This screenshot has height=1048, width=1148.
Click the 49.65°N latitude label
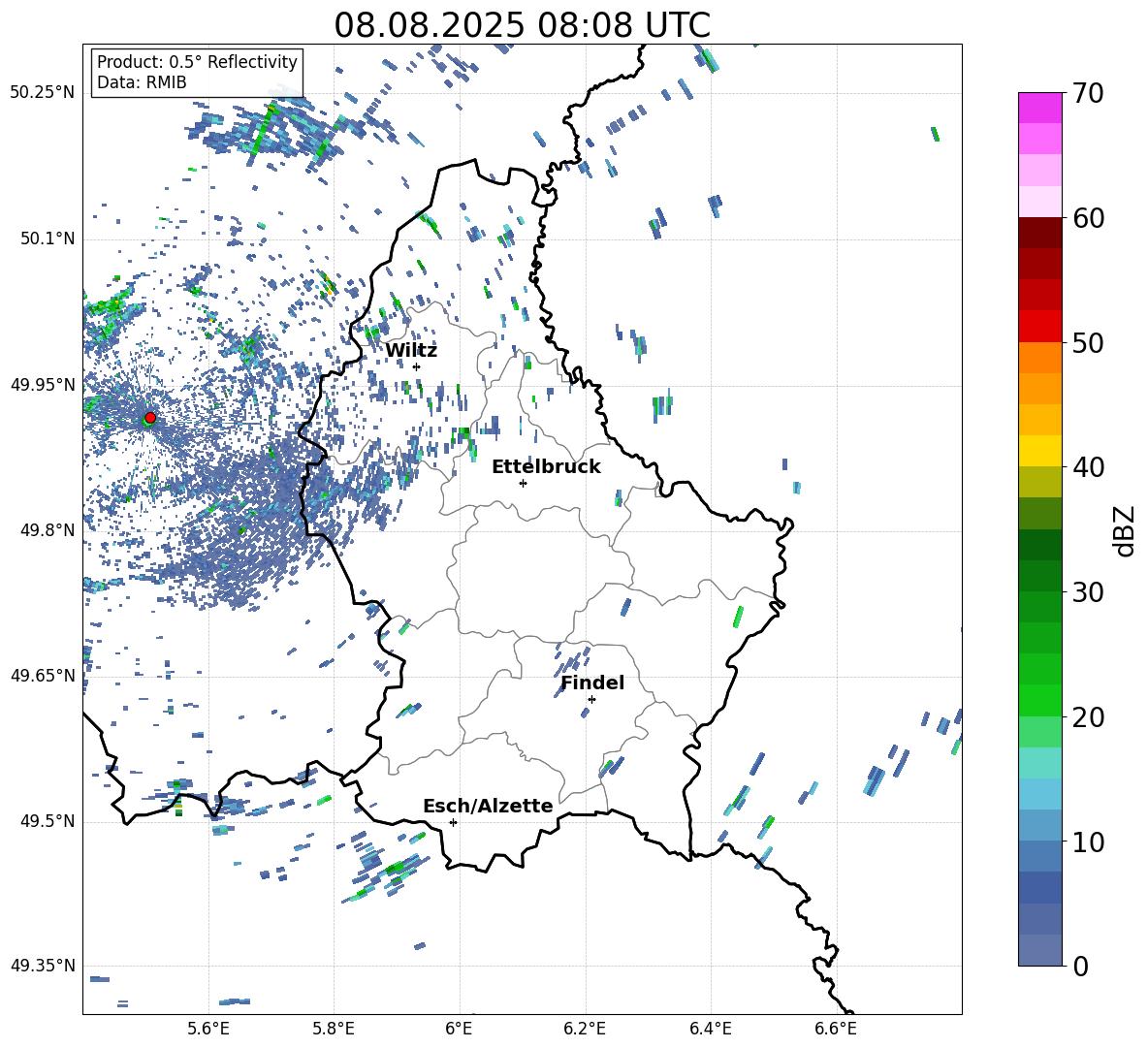43,675
